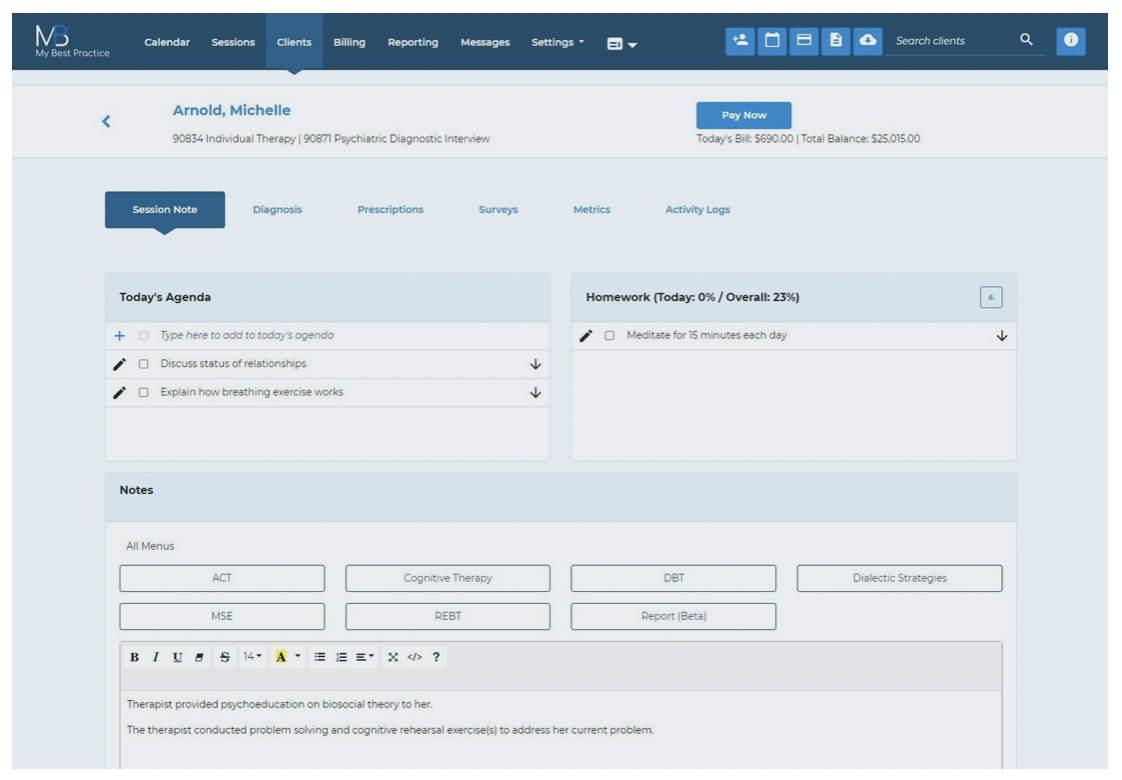The width and height of the screenshot is (1122, 780).
Task: Switch the notes editor to code view
Action: 416,657
